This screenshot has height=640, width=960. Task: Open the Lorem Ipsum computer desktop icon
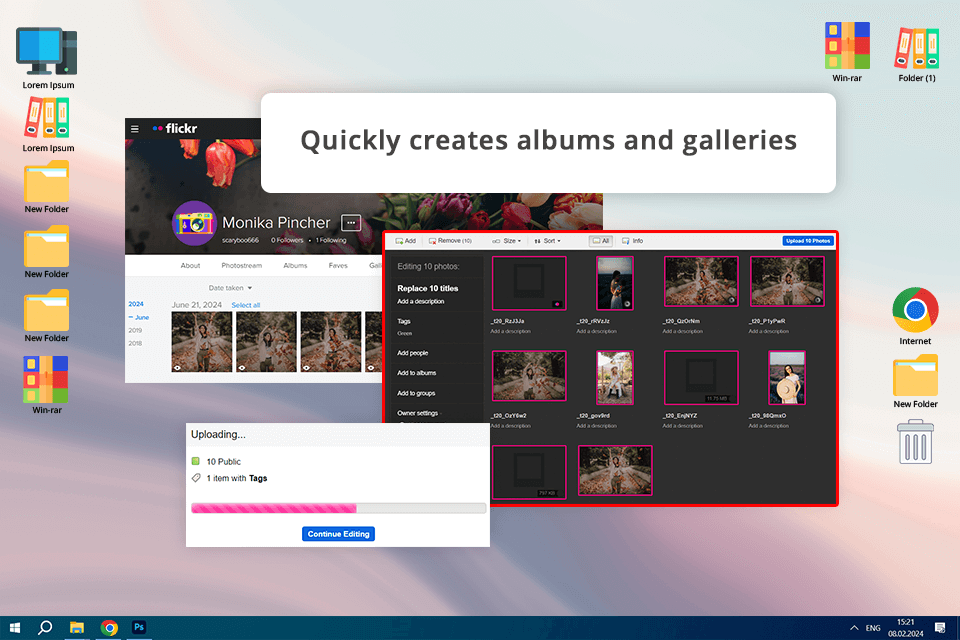pyautogui.click(x=48, y=58)
